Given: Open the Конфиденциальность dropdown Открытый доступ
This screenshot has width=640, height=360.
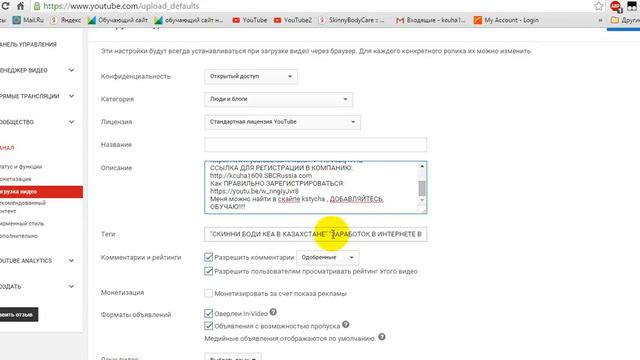Looking at the screenshot, I should (251, 76).
